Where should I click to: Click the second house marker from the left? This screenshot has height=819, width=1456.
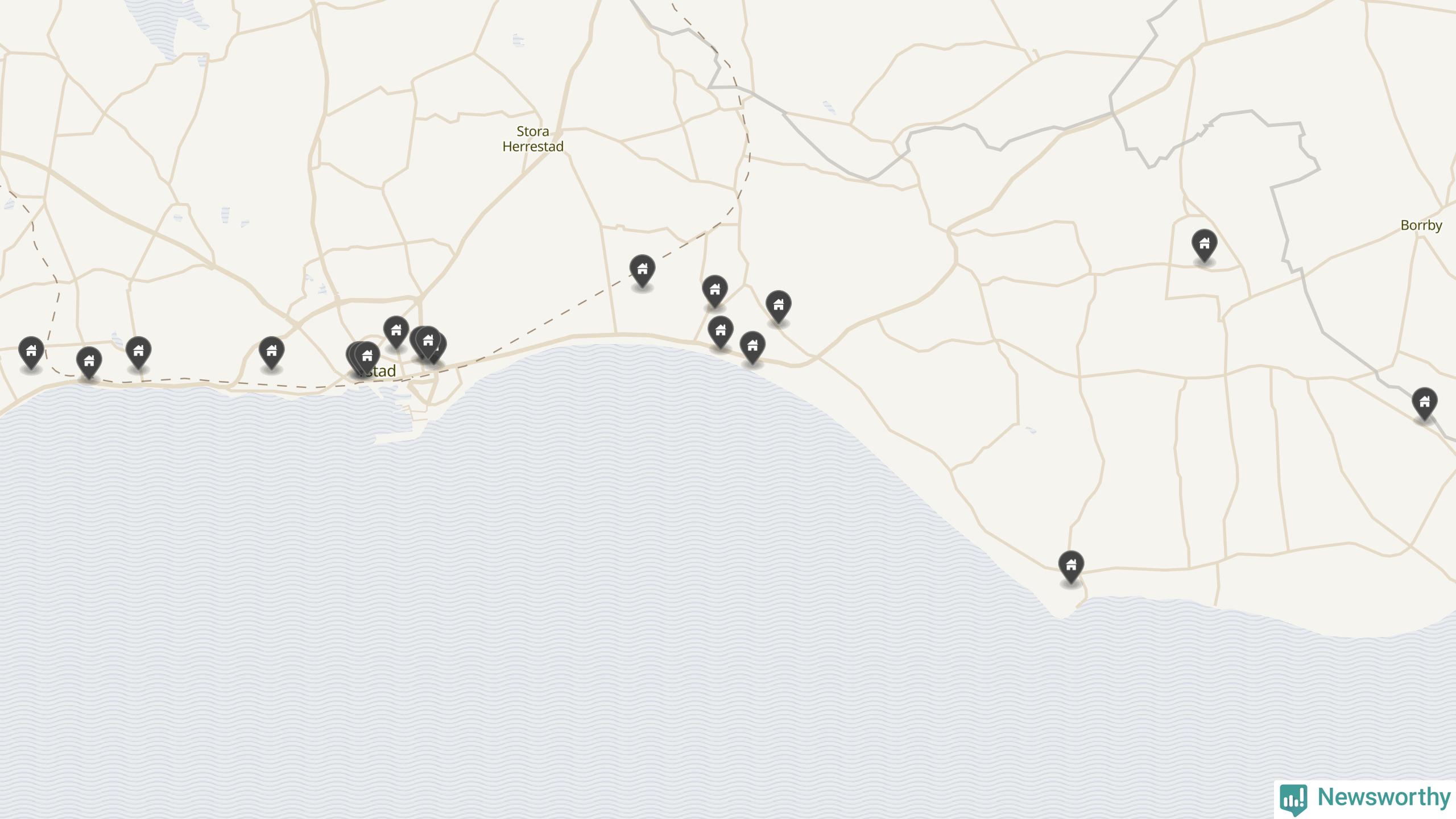(89, 363)
